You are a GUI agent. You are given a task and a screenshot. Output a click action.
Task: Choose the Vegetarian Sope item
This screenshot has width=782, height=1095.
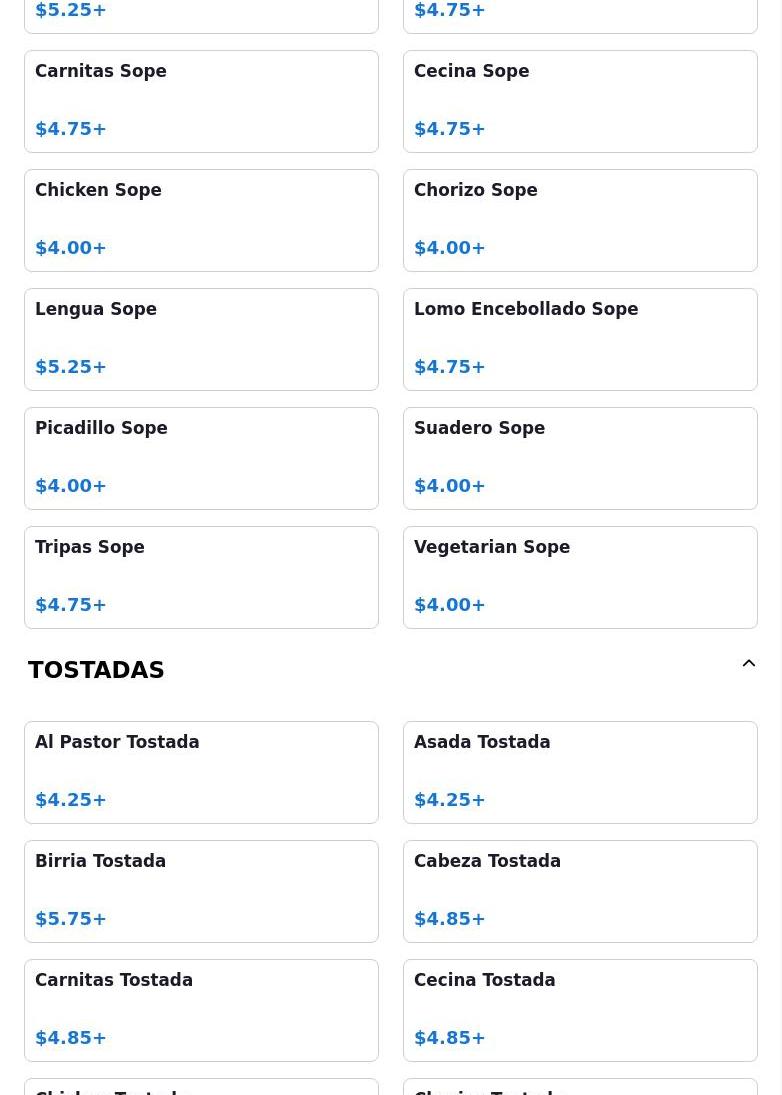pyautogui.click(x=580, y=578)
